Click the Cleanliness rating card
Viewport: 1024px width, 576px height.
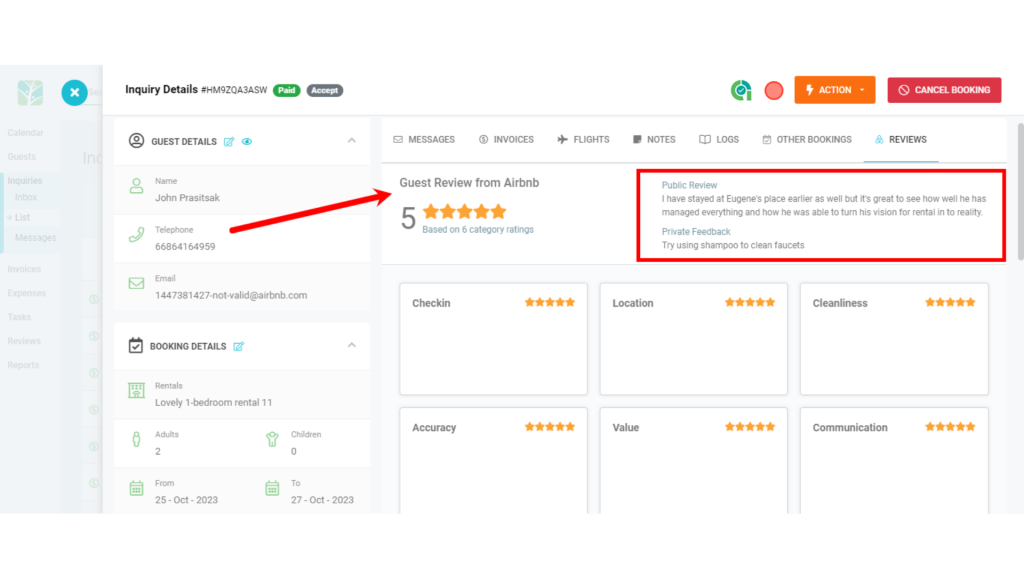coord(894,339)
